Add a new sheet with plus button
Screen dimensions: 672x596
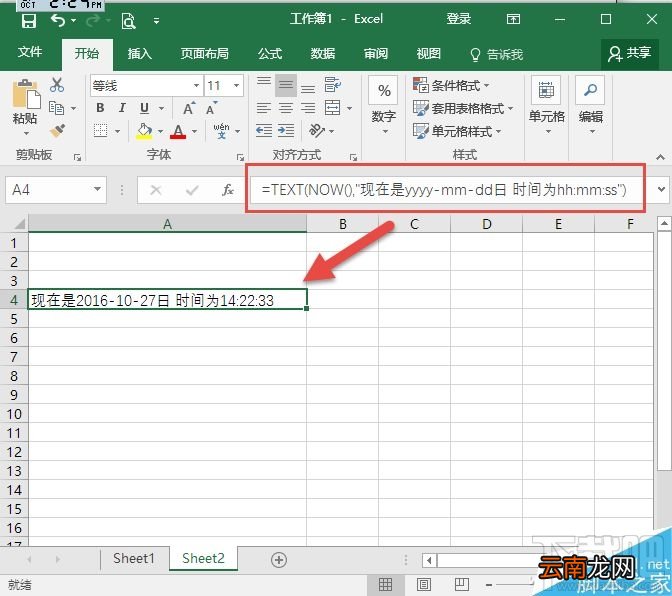(279, 560)
